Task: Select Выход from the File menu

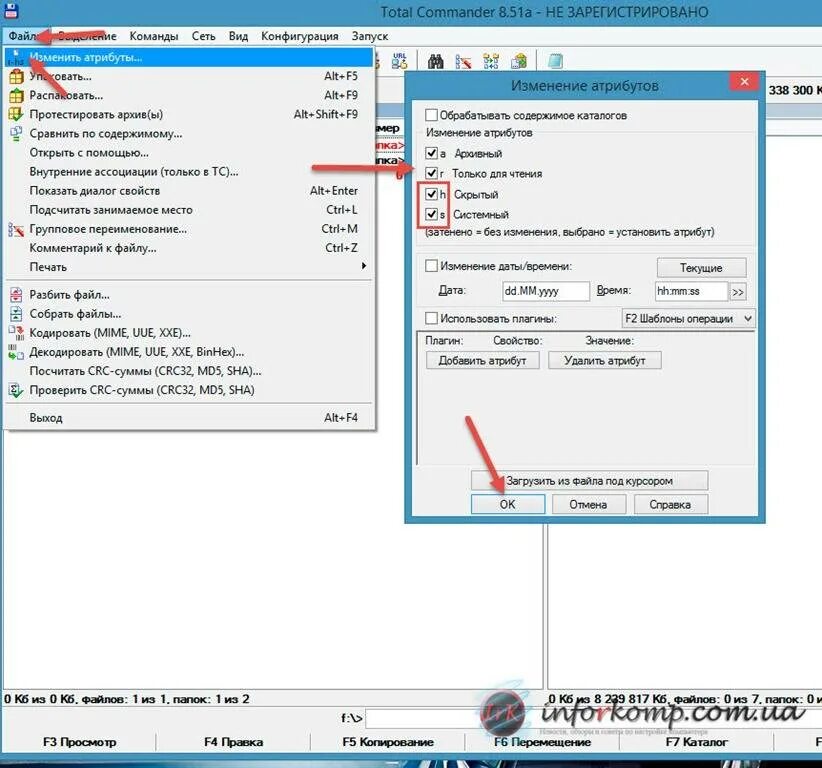Action: tap(189, 418)
